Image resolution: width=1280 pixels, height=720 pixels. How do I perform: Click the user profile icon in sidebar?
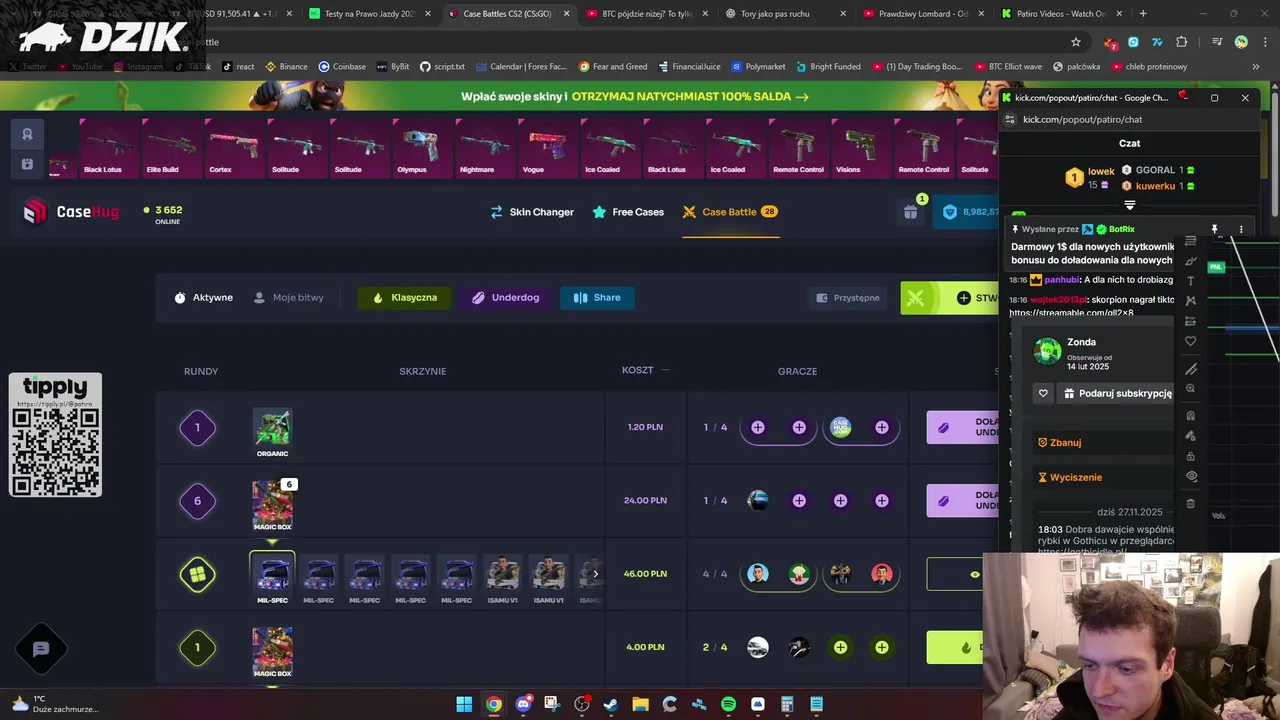pos(27,134)
